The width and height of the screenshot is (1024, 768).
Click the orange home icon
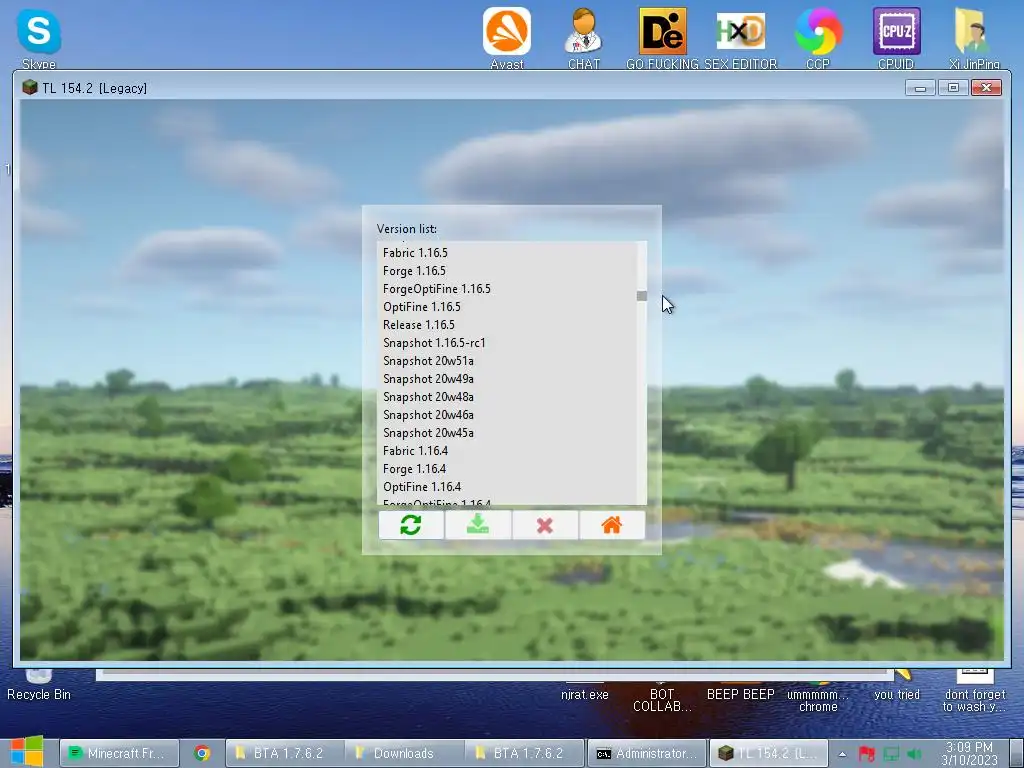pyautogui.click(x=612, y=525)
